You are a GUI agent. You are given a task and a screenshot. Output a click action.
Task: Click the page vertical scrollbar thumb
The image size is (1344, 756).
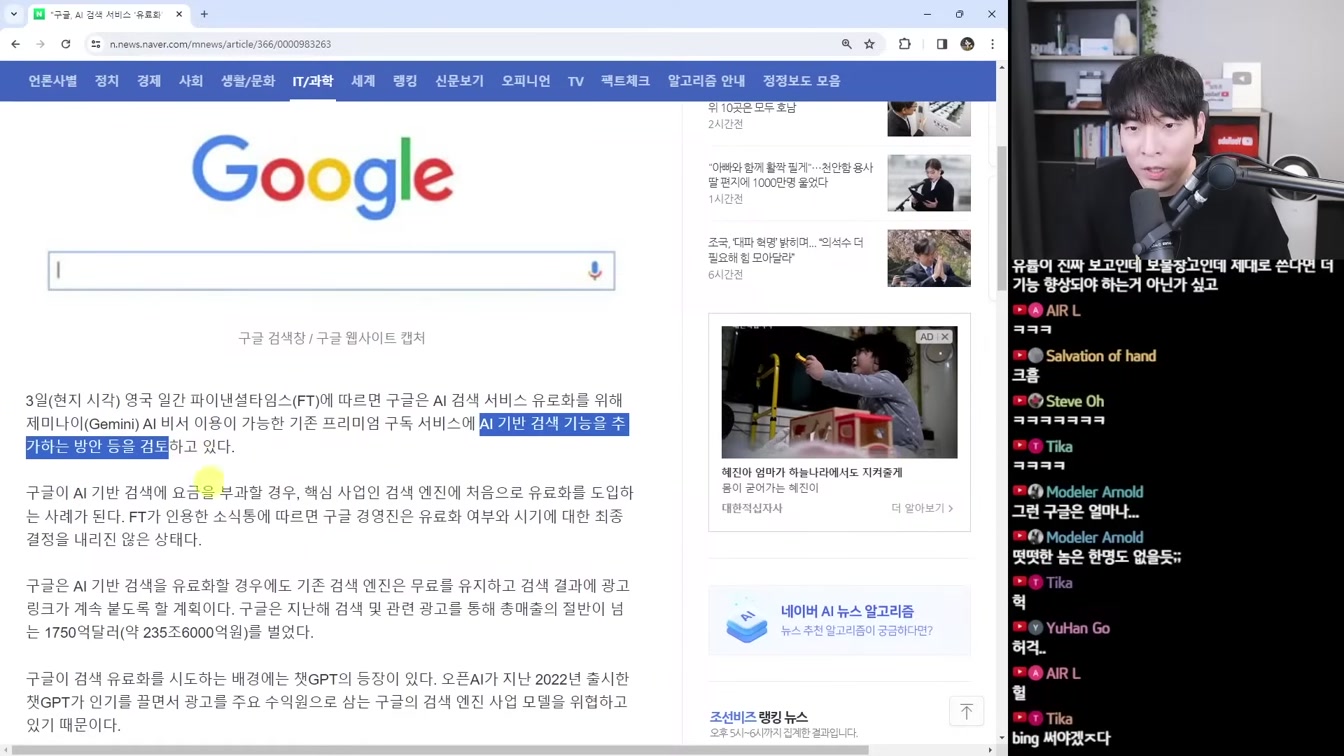coord(1002,220)
